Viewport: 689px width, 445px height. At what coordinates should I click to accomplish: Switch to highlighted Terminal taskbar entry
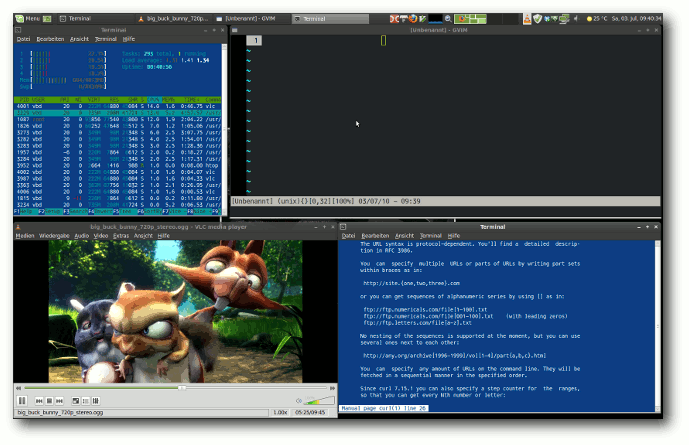[x=330, y=18]
